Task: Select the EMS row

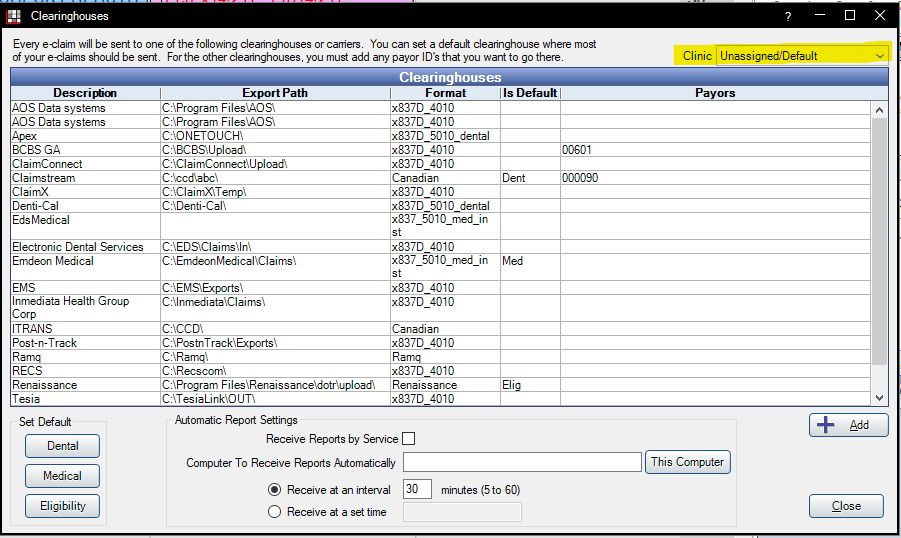Action: click(x=440, y=288)
